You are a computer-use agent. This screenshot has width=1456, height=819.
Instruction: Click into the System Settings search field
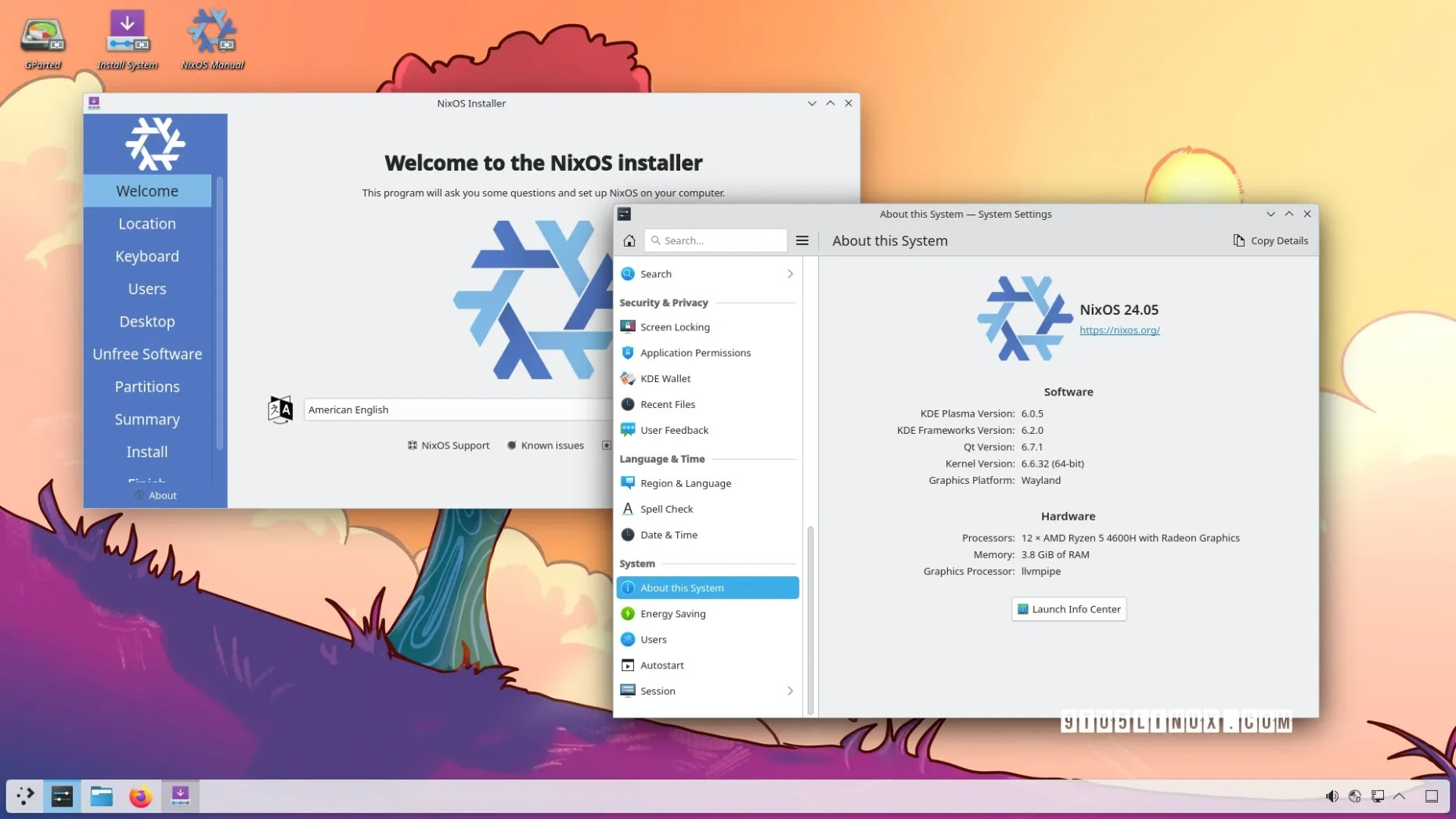coord(715,240)
